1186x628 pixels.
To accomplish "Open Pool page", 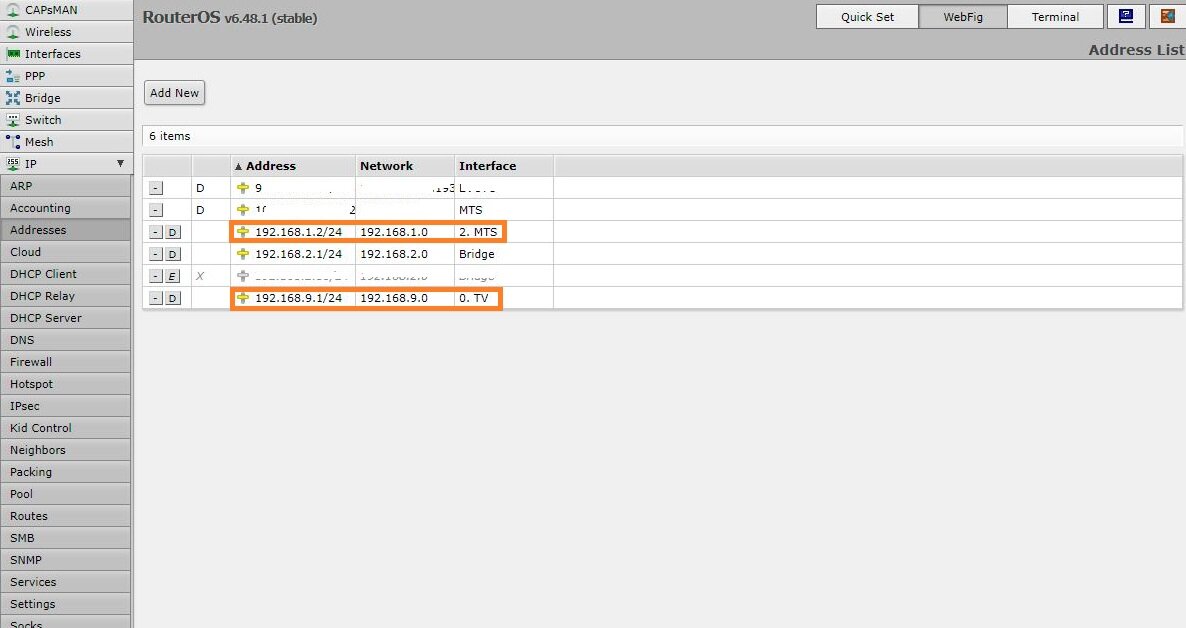I will tap(66, 493).
